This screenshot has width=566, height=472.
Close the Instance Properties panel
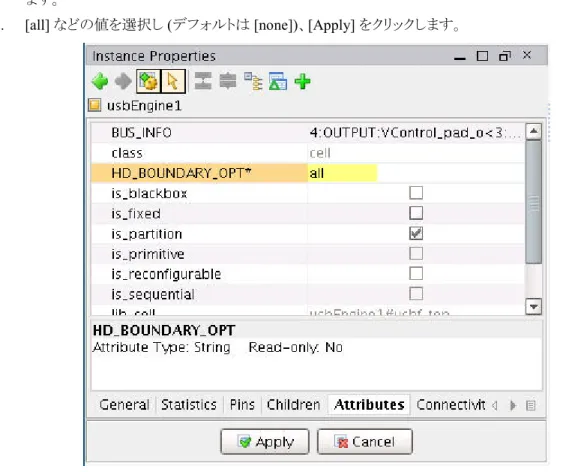click(x=527, y=55)
